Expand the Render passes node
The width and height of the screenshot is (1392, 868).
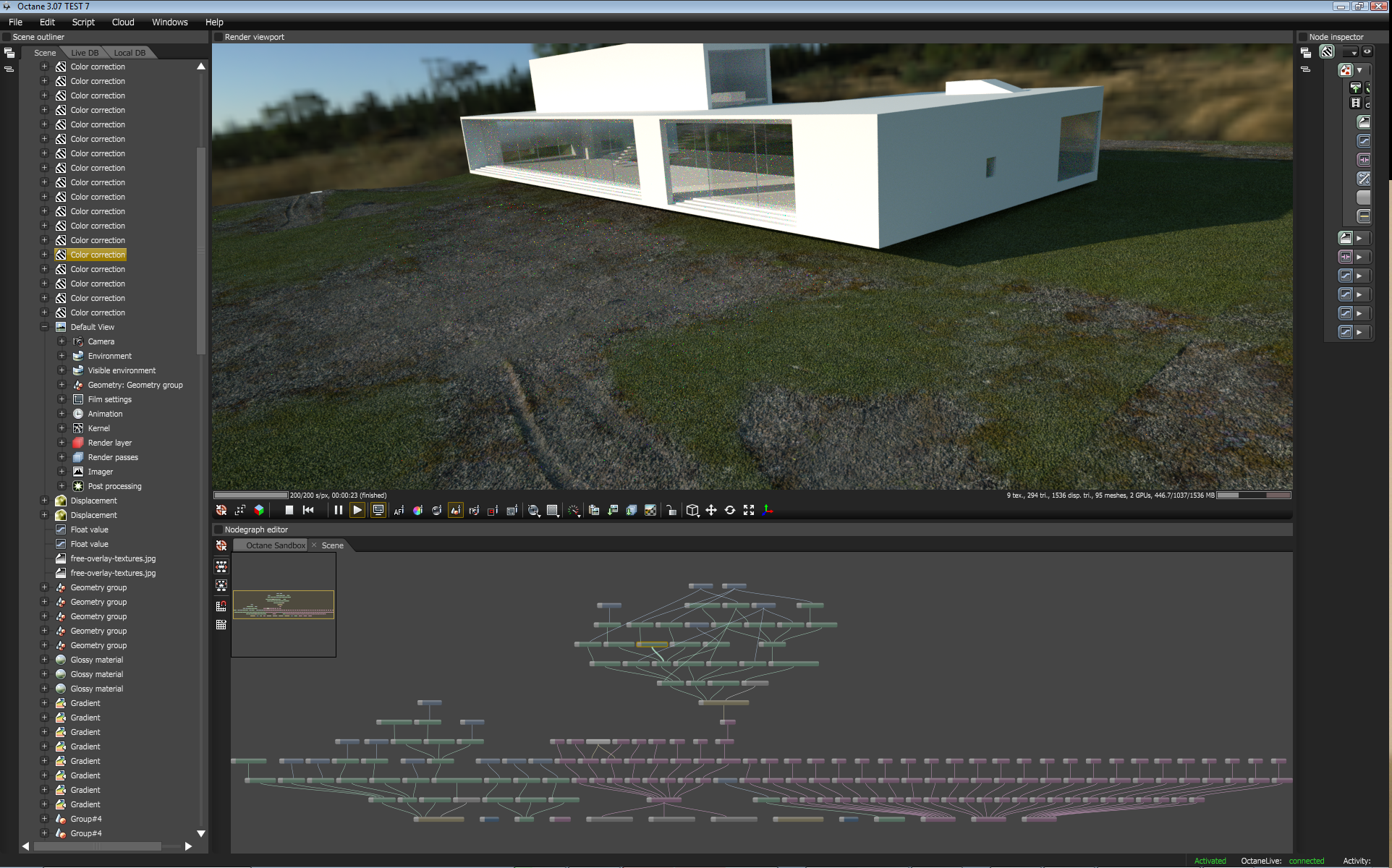[61, 457]
